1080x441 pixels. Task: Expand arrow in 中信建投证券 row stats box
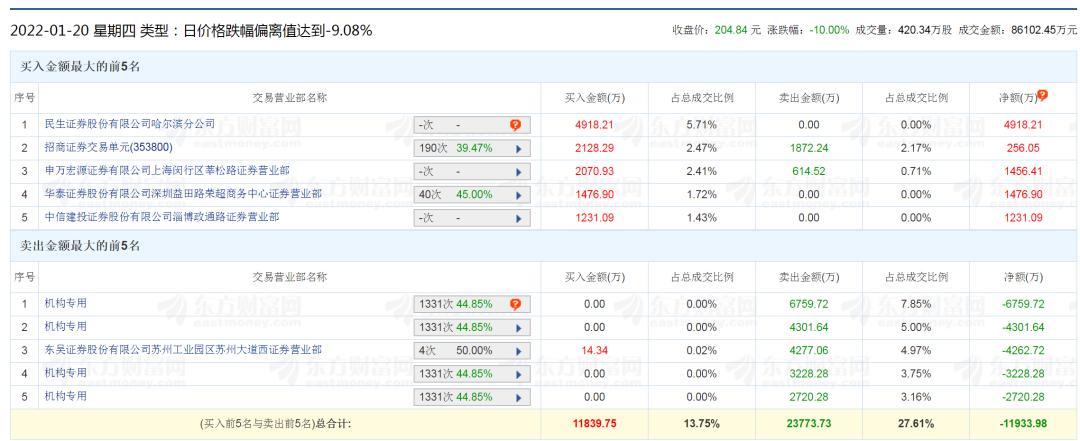click(518, 218)
